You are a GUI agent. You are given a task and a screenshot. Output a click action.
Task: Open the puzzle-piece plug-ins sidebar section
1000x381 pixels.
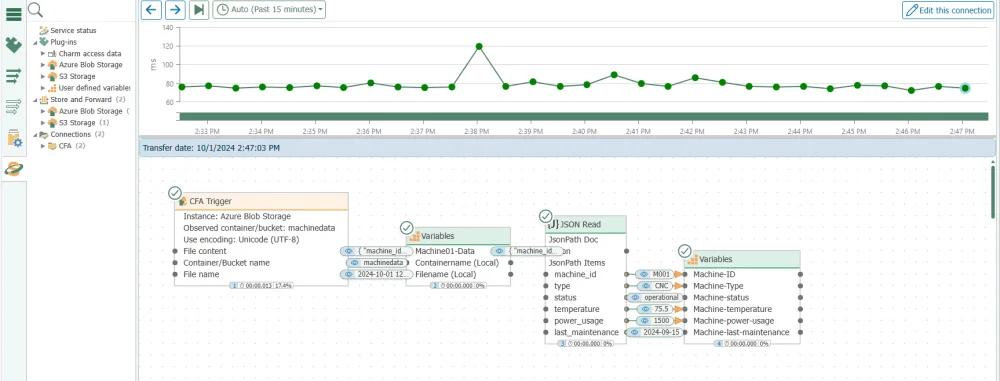tap(13, 45)
